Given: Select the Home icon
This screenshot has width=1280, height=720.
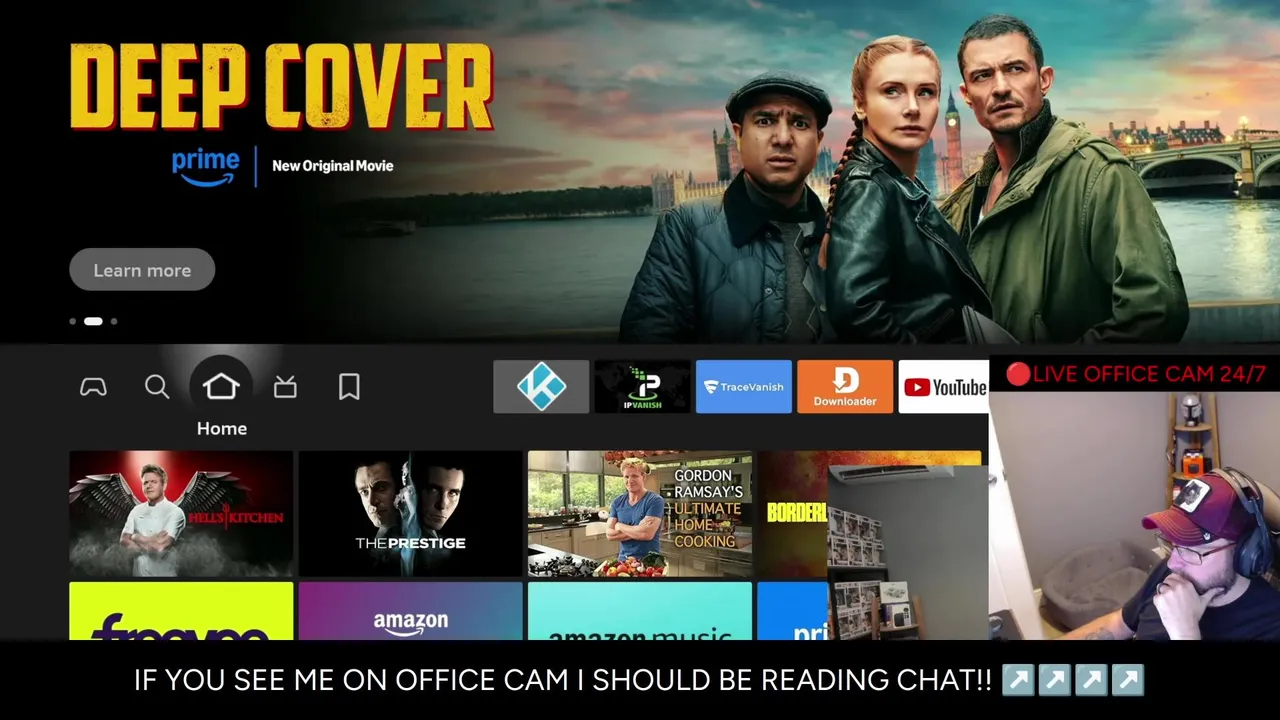Looking at the screenshot, I should pos(221,386).
